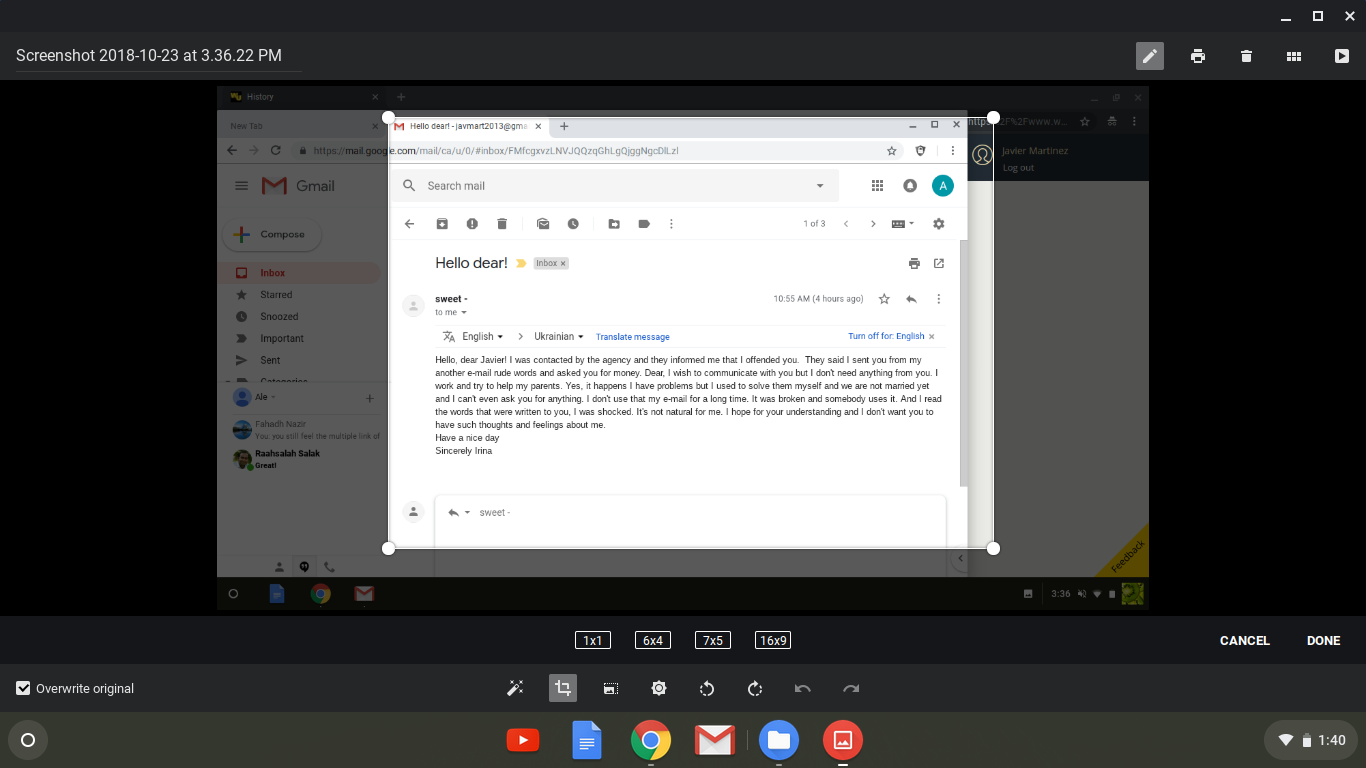Switch to thumbnail grid view

tap(1294, 56)
